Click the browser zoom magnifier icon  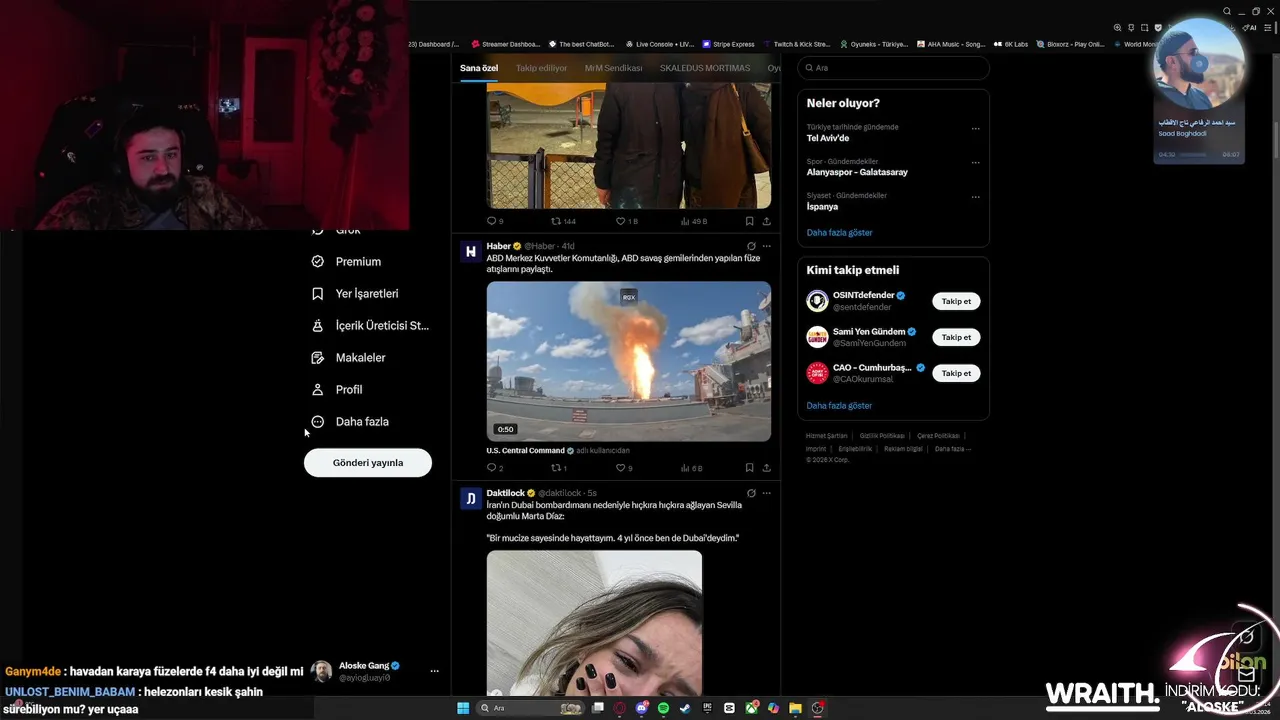click(1117, 27)
